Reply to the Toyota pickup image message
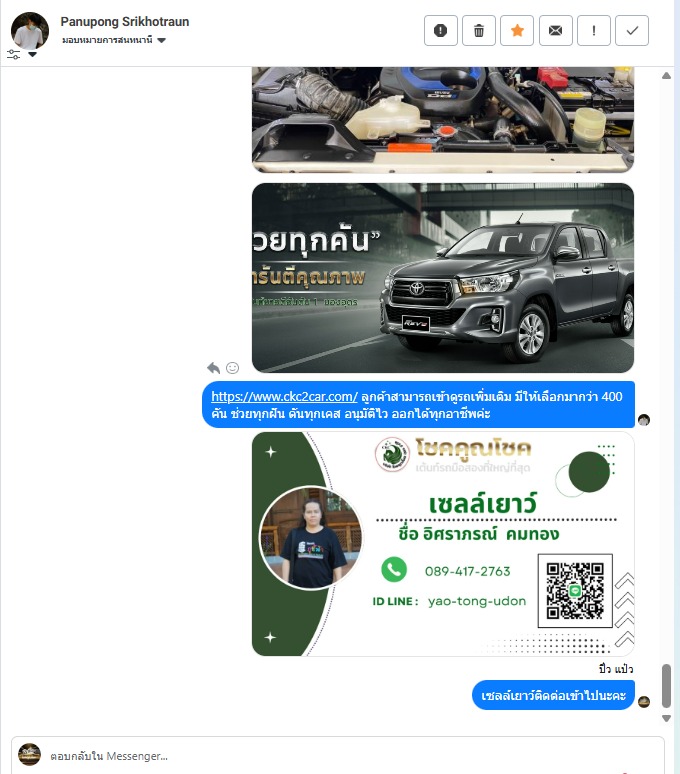The width and height of the screenshot is (680, 774). (213, 368)
